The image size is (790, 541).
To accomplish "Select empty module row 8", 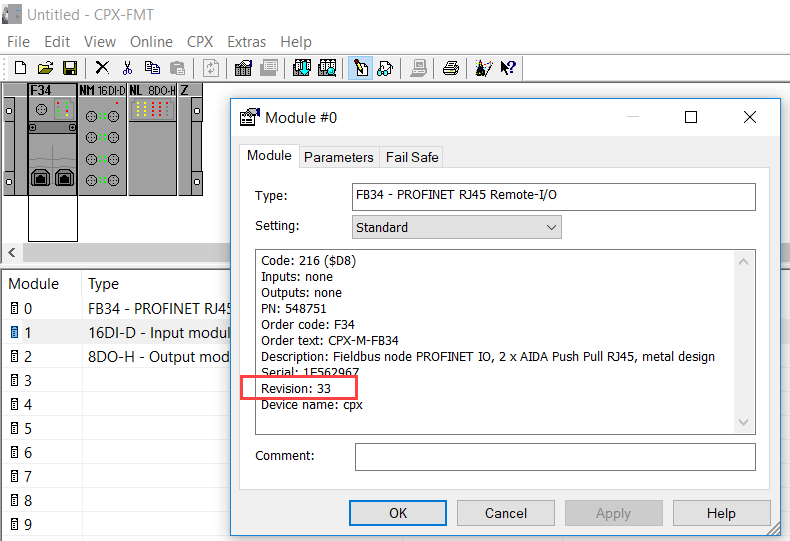I will 116,501.
